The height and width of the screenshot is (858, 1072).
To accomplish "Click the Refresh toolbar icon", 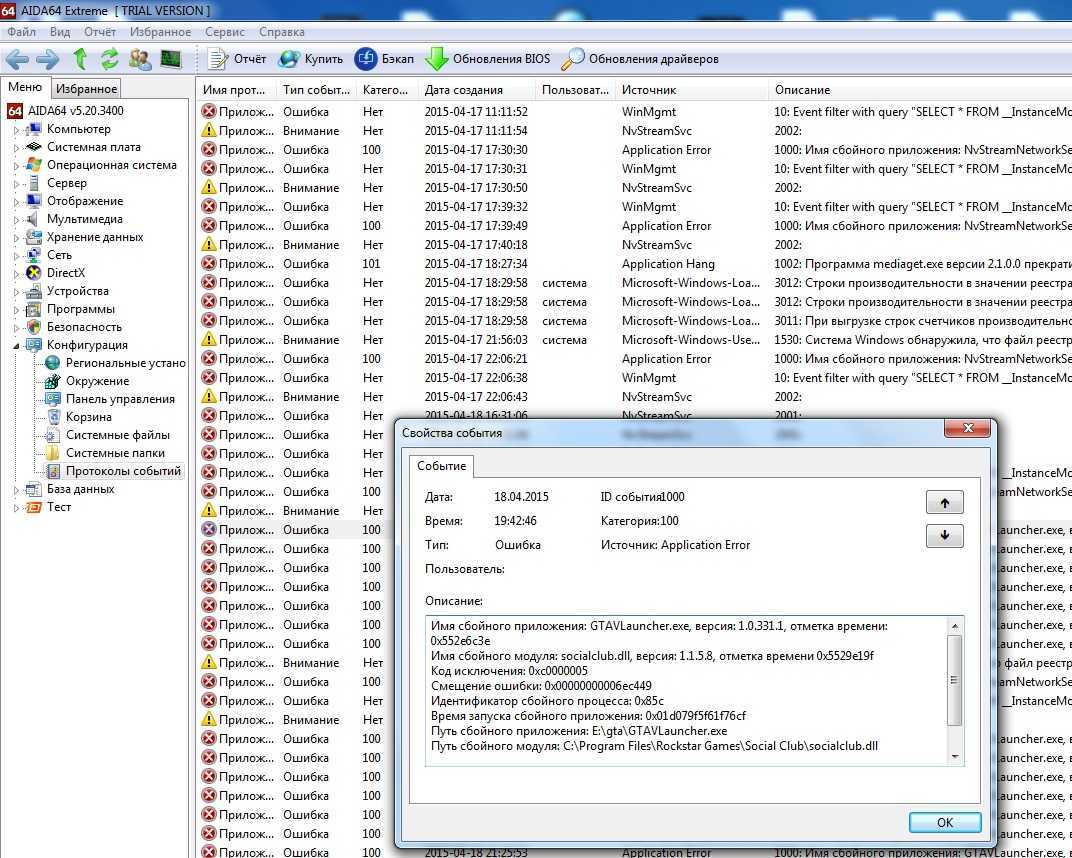I will coord(109,59).
